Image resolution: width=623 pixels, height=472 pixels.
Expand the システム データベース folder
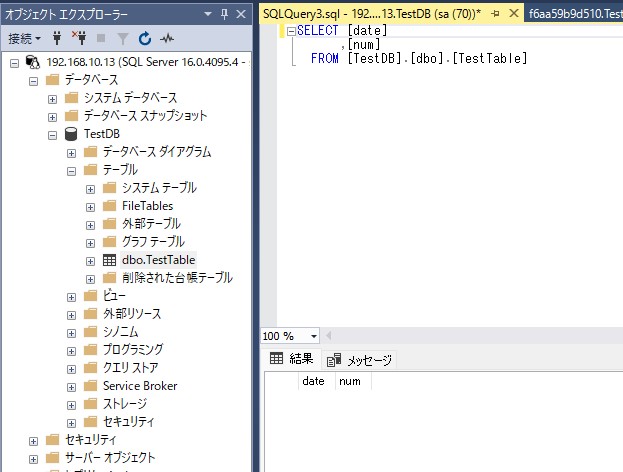(x=52, y=99)
